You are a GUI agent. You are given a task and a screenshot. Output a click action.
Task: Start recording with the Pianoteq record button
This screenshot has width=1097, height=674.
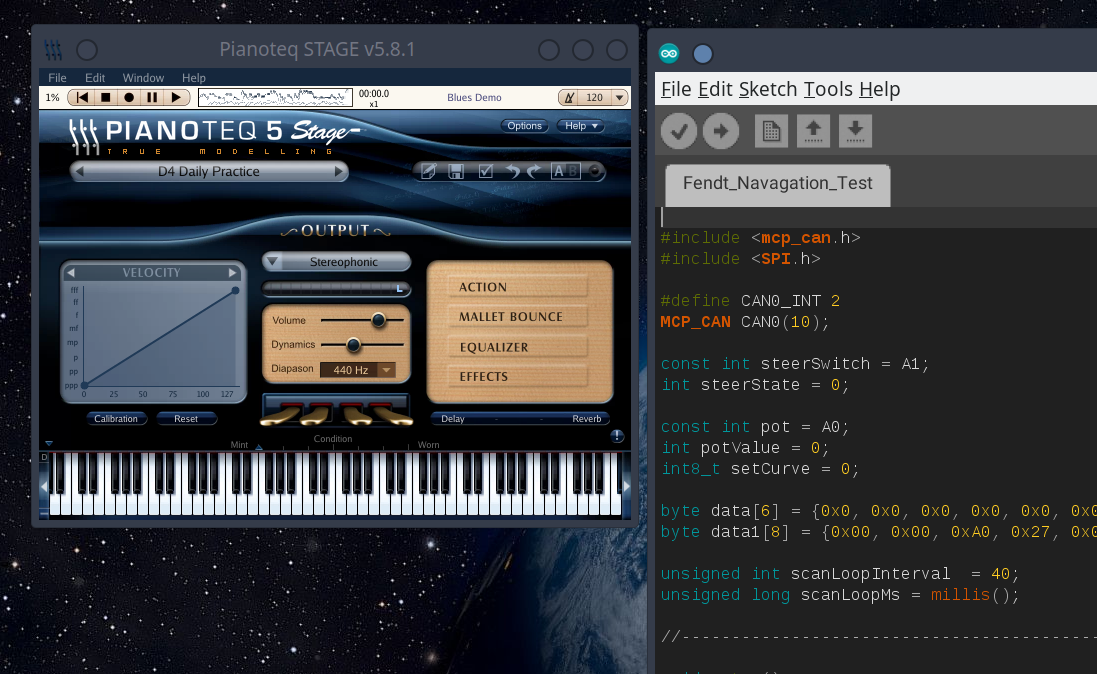(x=129, y=97)
